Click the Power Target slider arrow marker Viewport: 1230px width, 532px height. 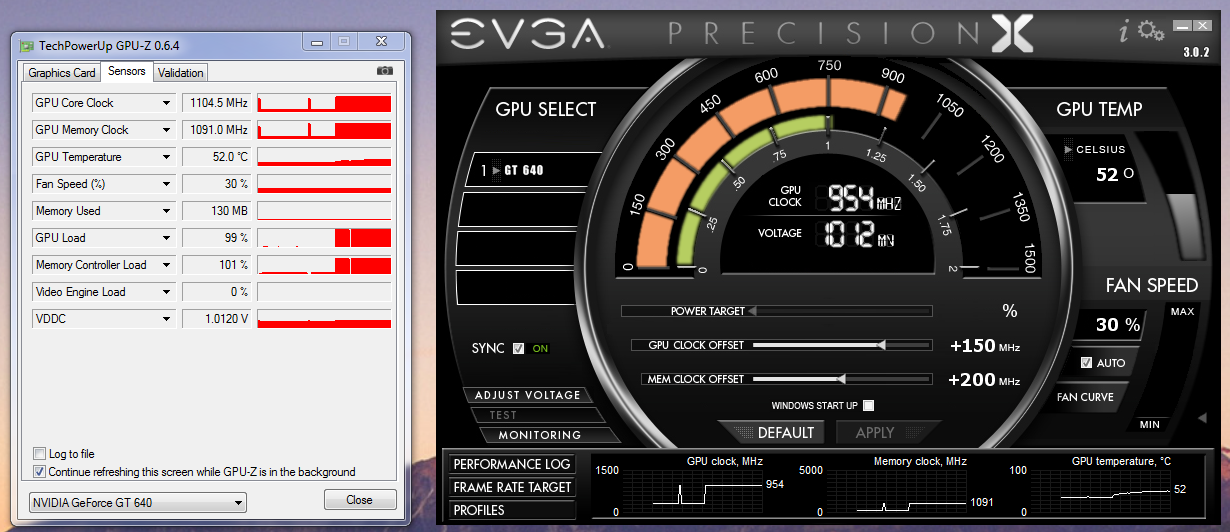coord(753,311)
